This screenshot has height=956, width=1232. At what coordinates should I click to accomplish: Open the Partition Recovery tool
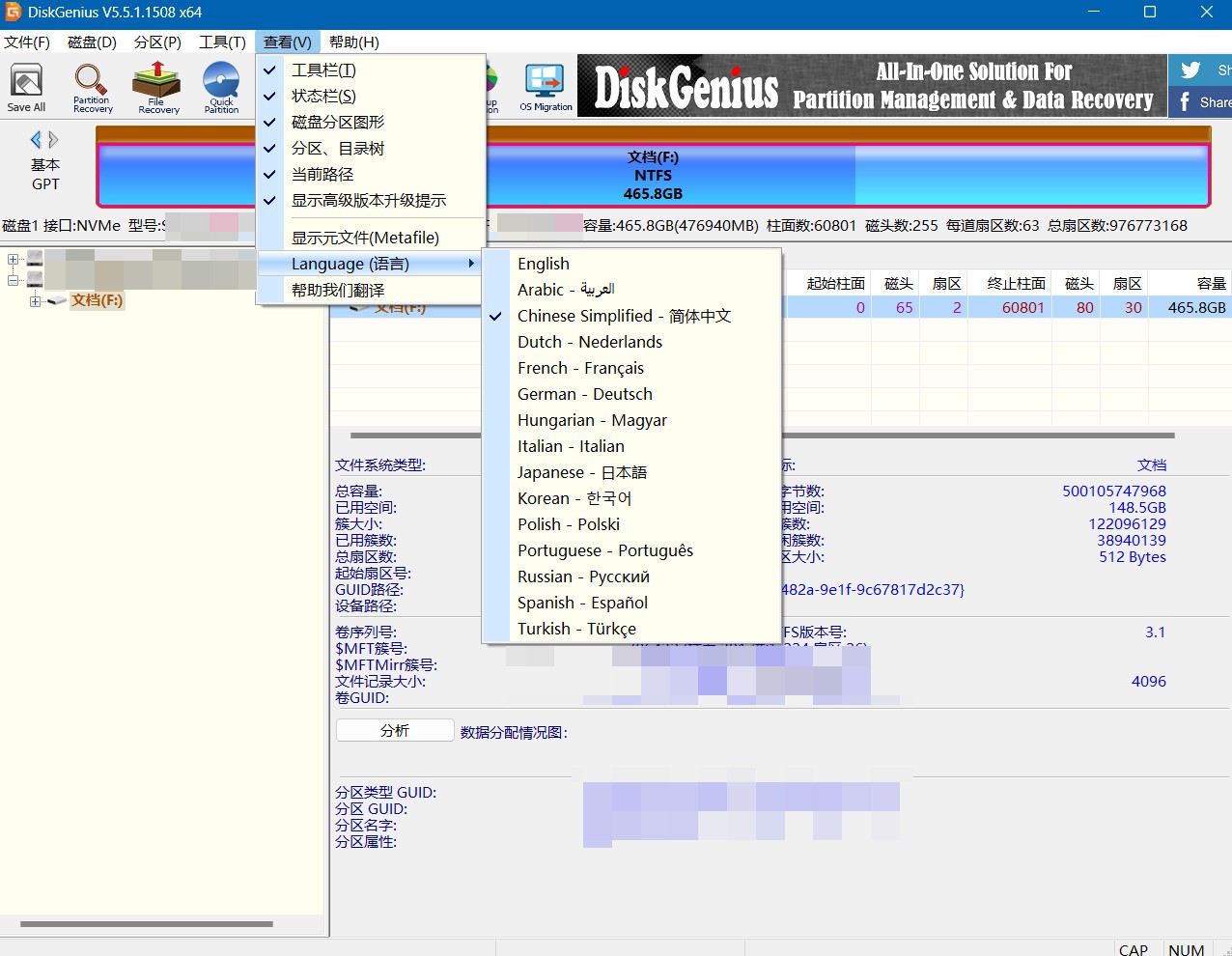point(92,87)
